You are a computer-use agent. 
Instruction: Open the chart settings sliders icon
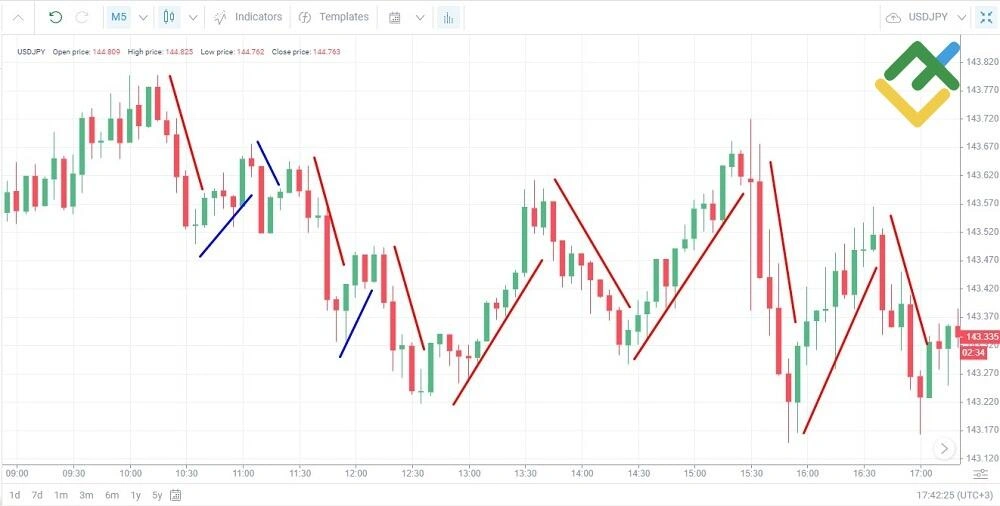point(980,474)
